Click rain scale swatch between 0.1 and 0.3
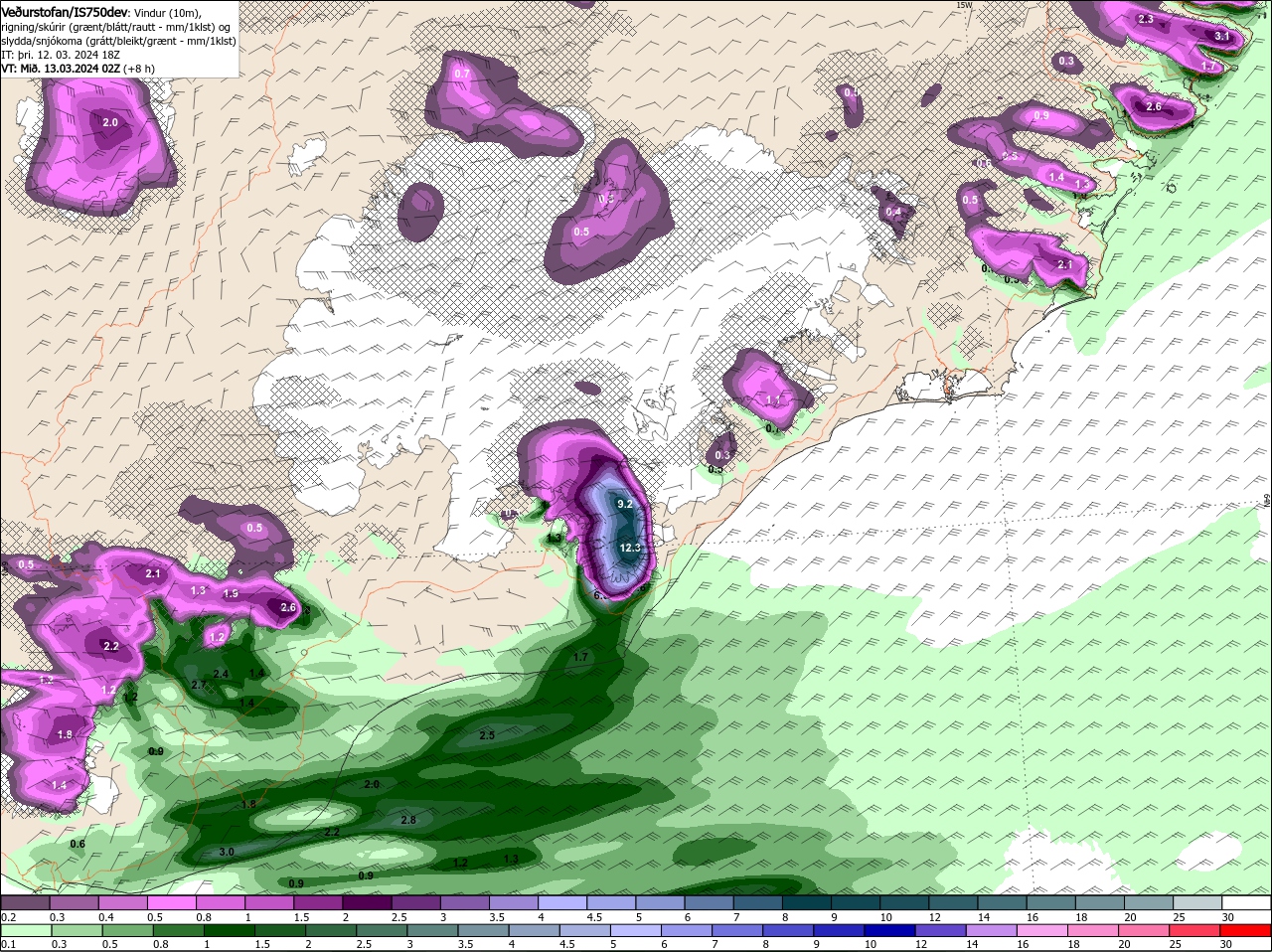Image resolution: width=1272 pixels, height=952 pixels. (25, 930)
